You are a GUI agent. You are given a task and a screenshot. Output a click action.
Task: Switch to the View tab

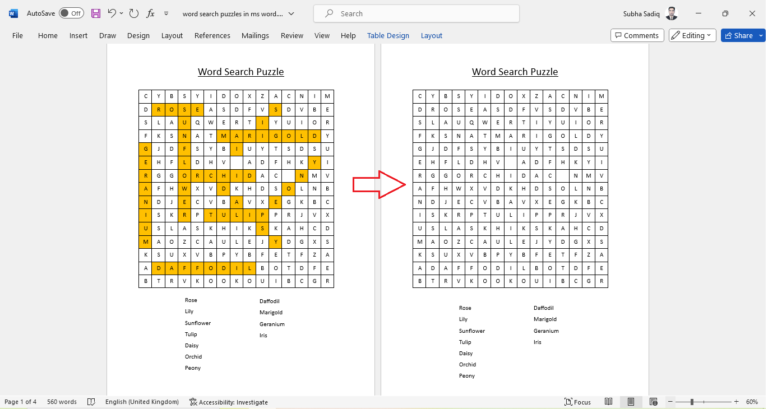click(x=322, y=35)
